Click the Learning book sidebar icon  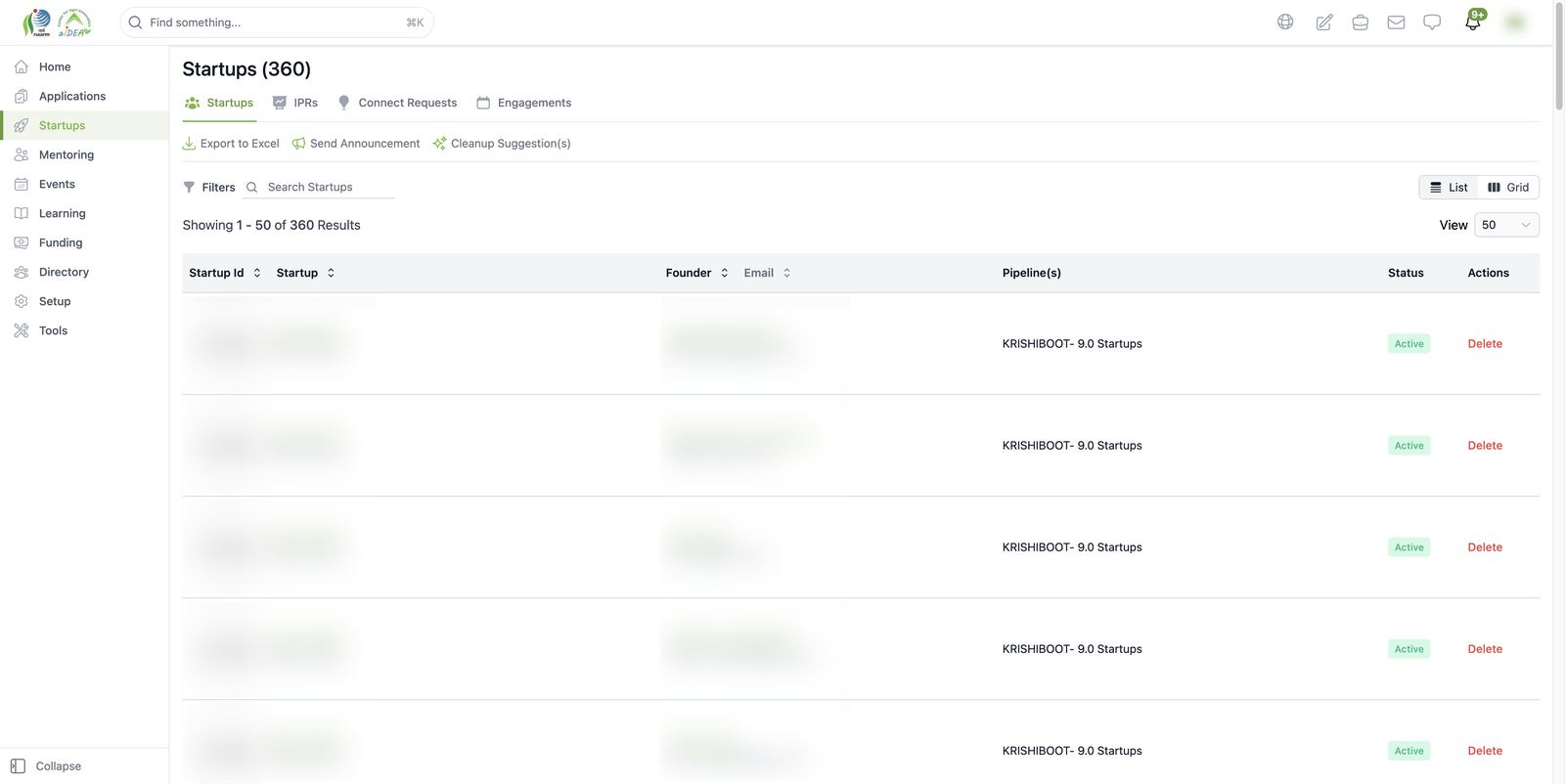click(21, 213)
